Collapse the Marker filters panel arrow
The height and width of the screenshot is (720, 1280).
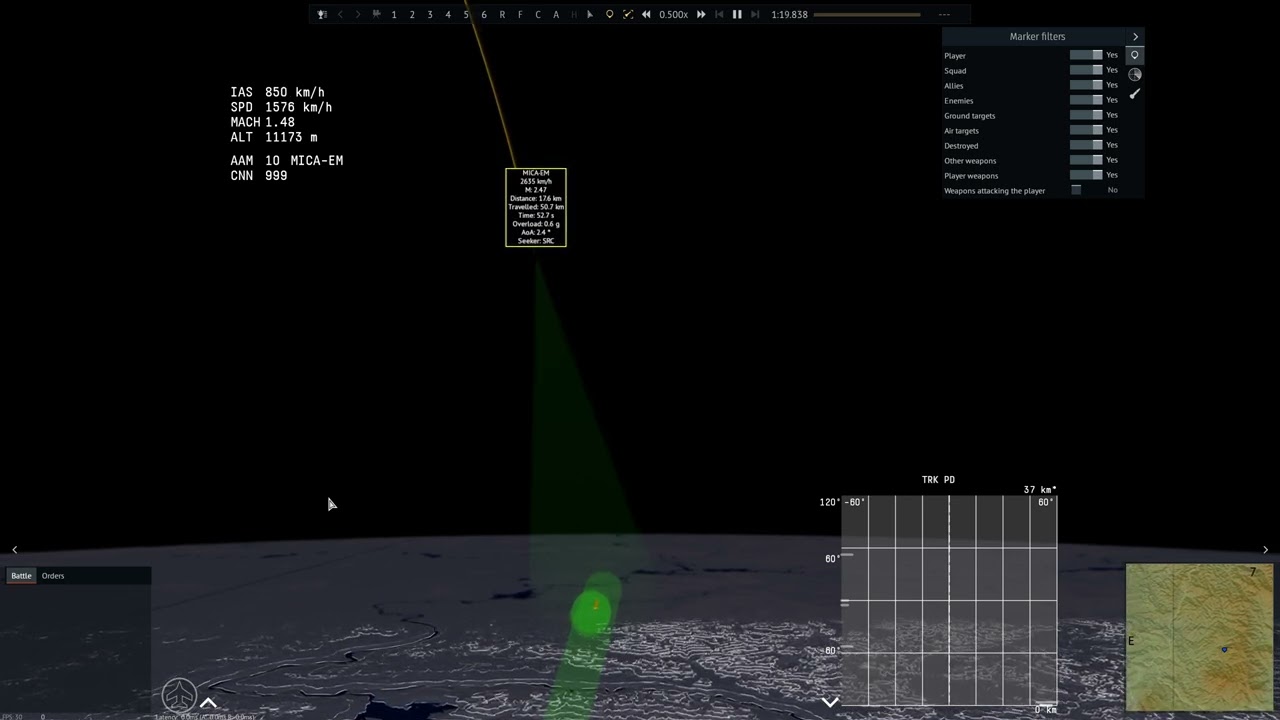[x=1135, y=36]
